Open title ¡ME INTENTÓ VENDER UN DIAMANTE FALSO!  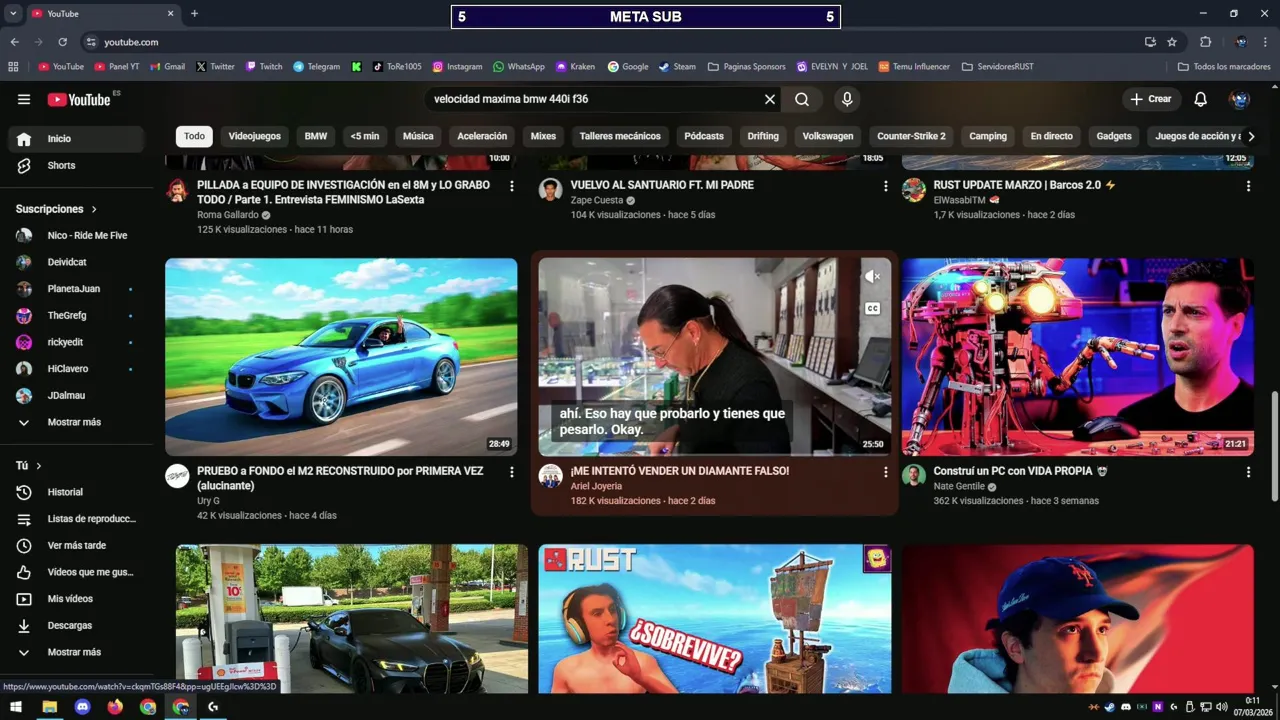pos(680,471)
